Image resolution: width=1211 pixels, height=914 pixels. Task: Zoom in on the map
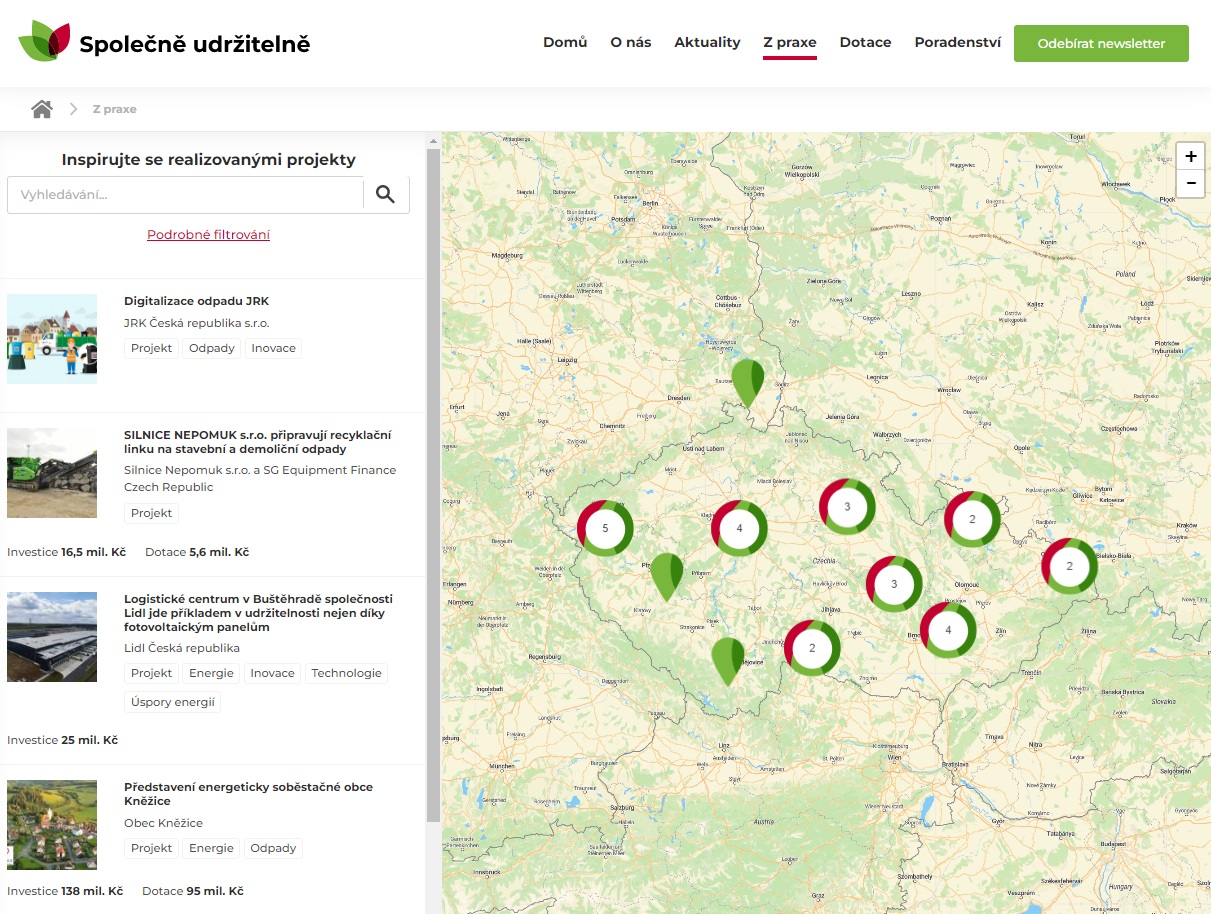[1190, 157]
